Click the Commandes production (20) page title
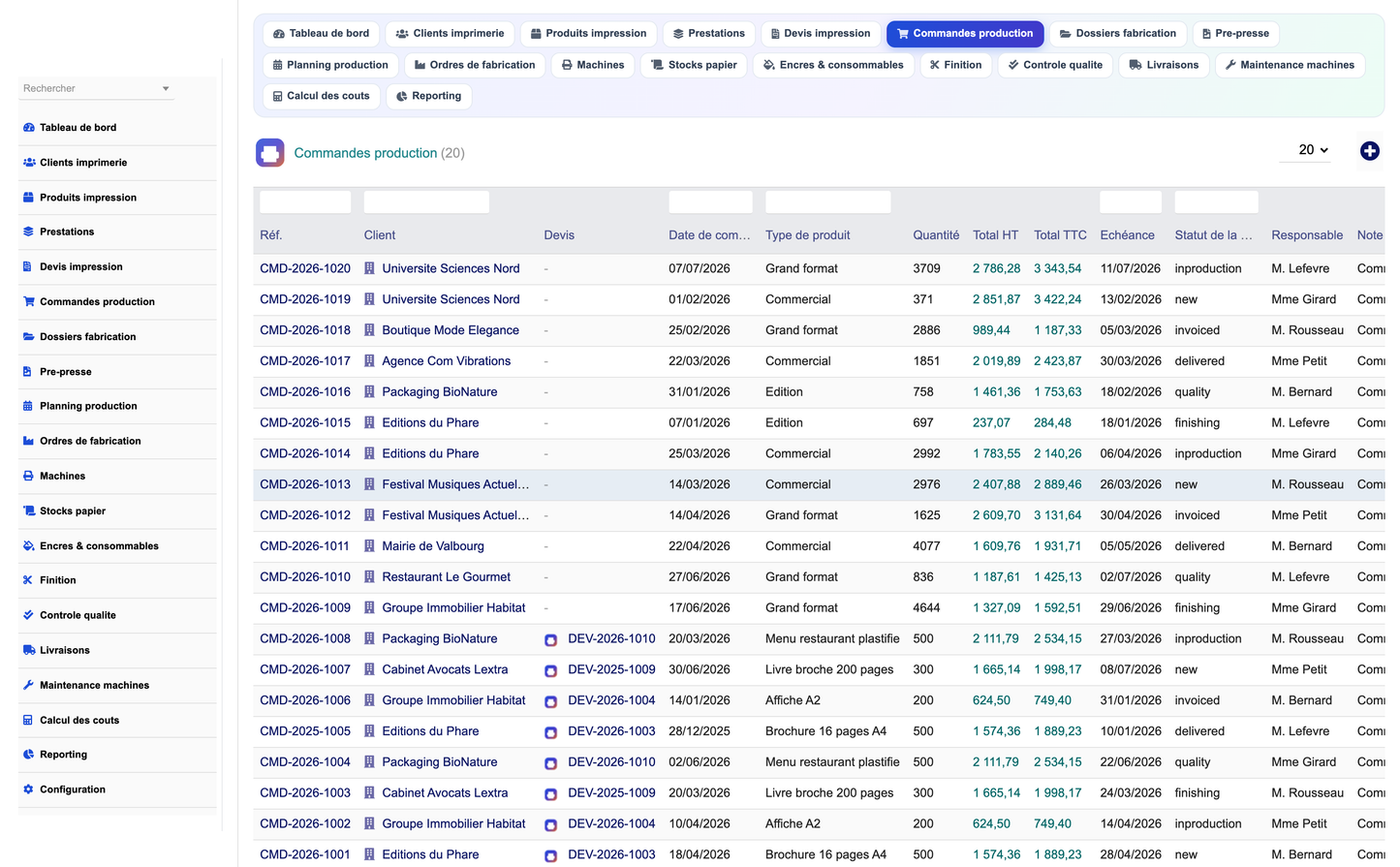 379,153
